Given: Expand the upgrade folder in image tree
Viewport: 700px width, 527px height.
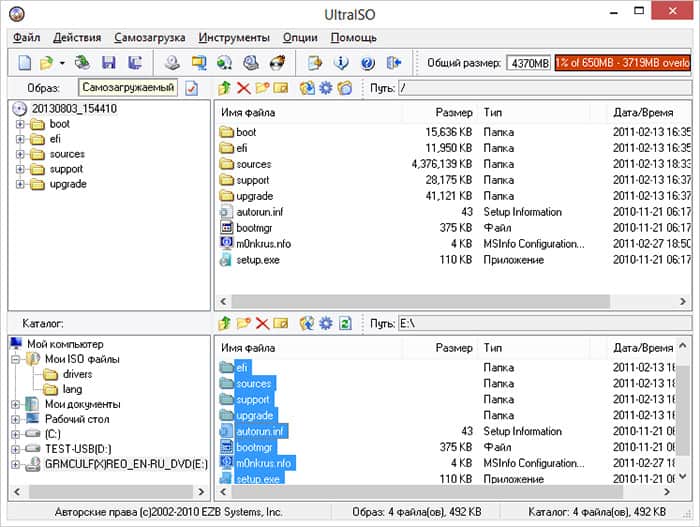Looking at the screenshot, I should 20,184.
